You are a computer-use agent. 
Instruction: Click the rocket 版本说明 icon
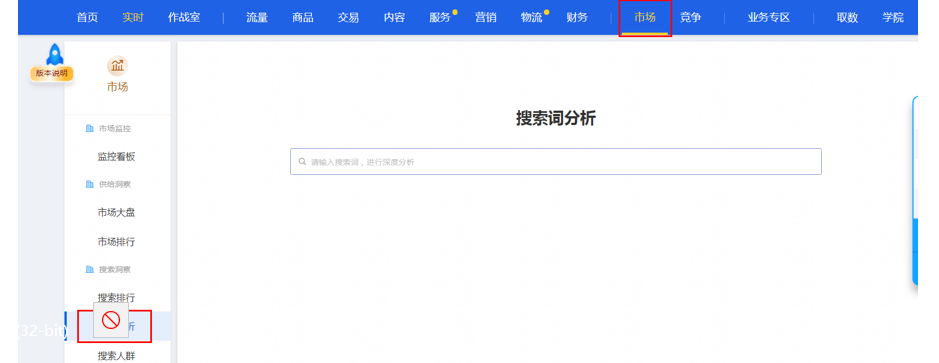pyautogui.click(x=53, y=62)
